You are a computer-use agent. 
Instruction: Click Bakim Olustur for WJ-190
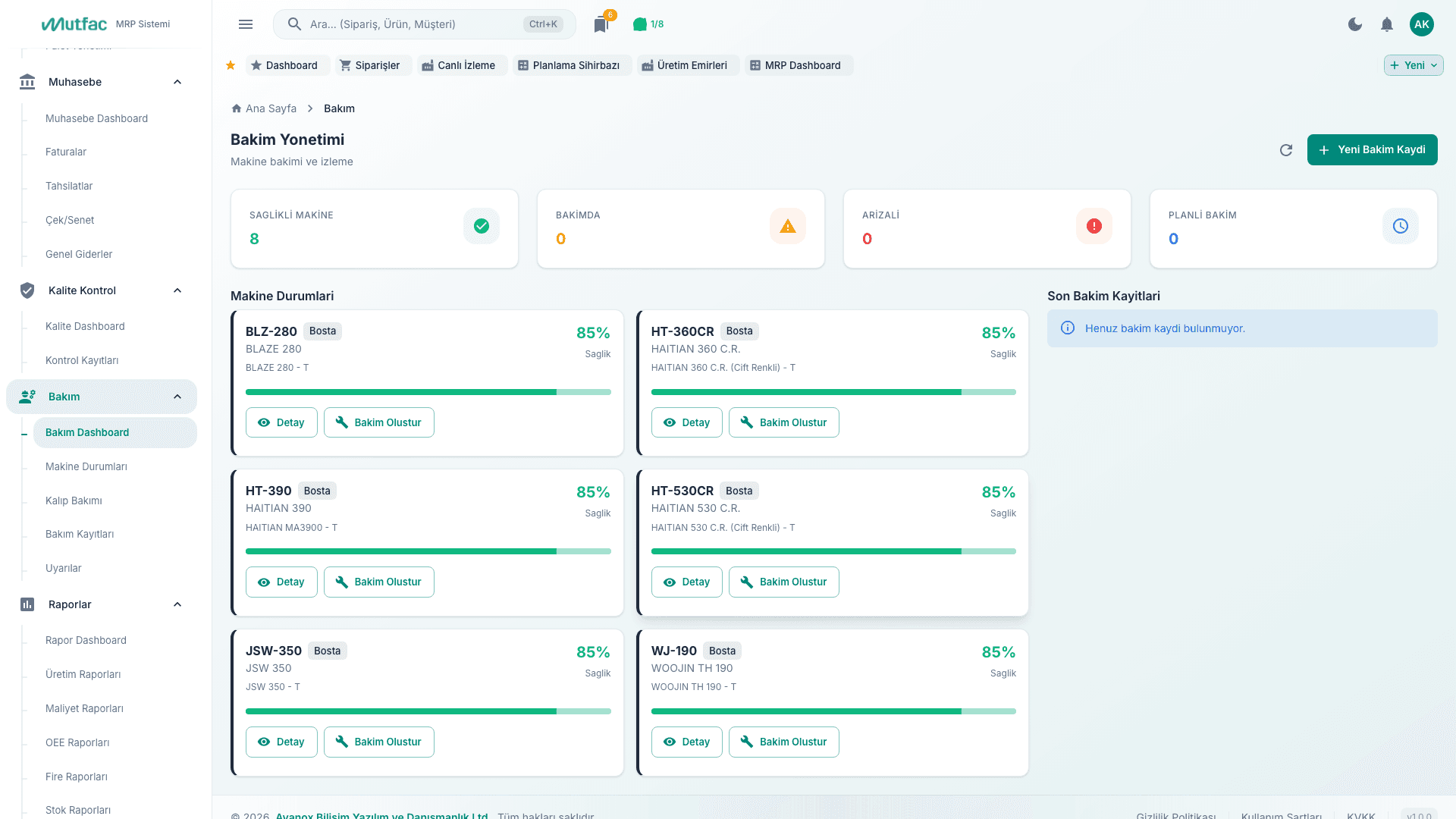pyautogui.click(x=783, y=742)
